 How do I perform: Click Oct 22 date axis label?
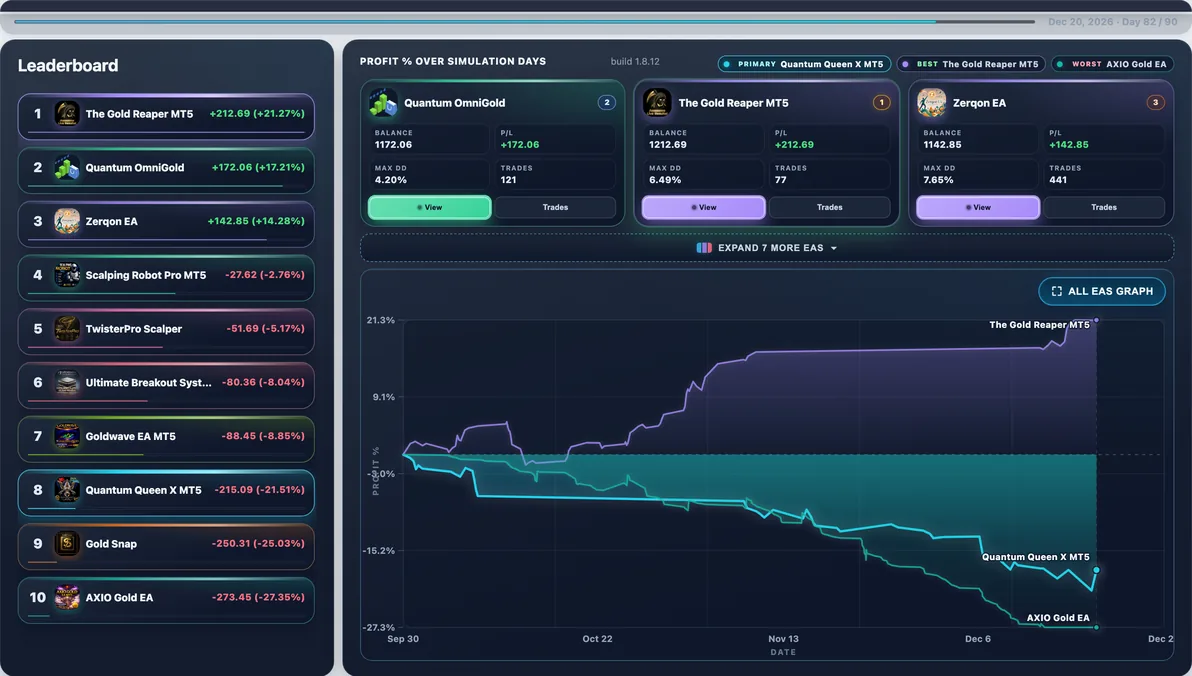(598, 639)
